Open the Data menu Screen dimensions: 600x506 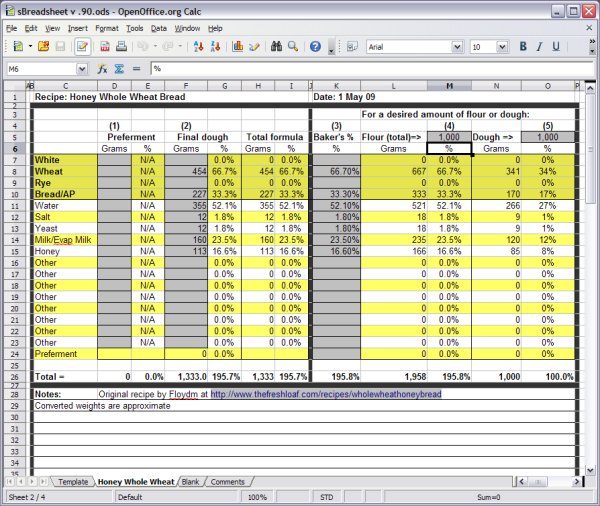click(158, 28)
